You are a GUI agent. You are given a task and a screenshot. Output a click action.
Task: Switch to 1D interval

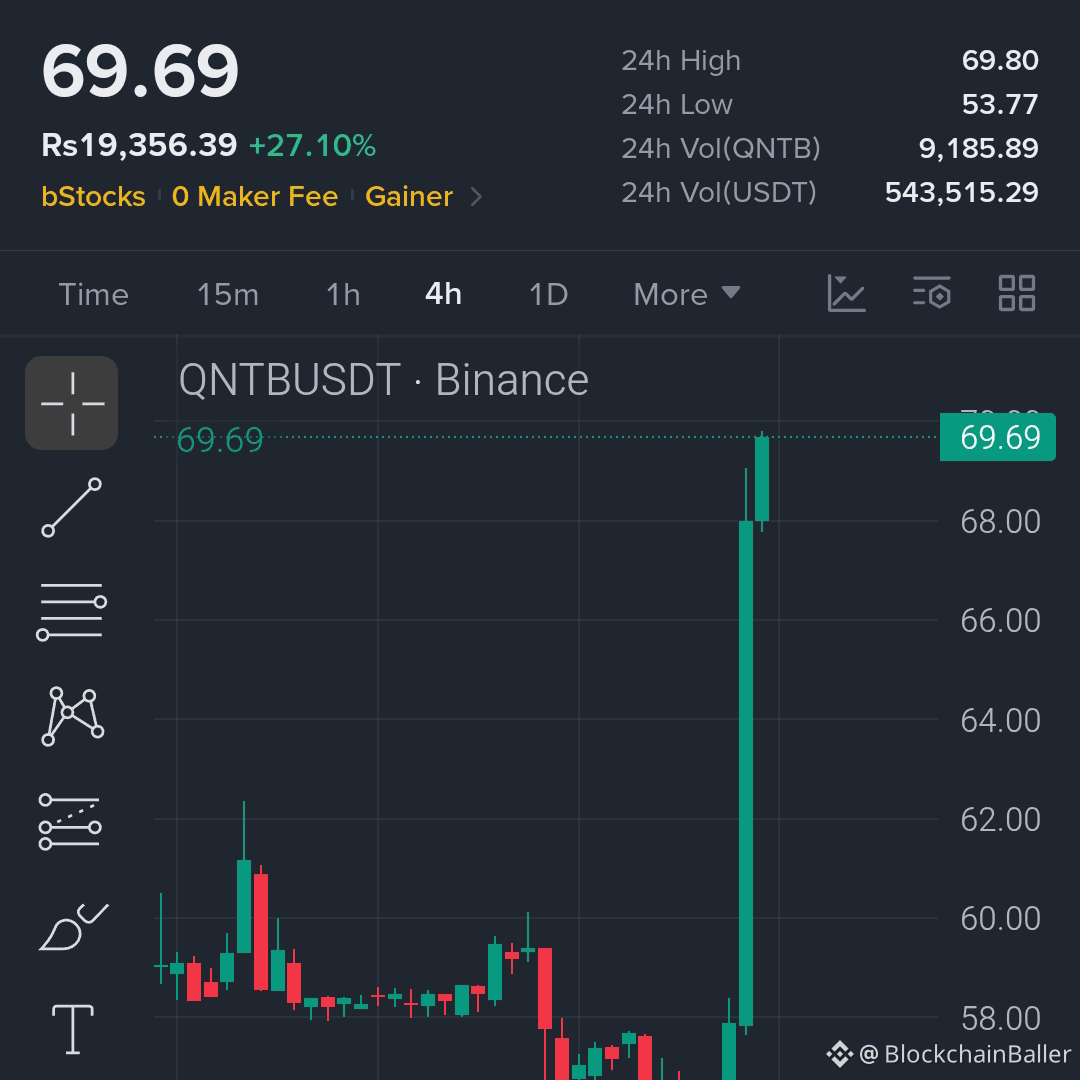click(x=548, y=295)
